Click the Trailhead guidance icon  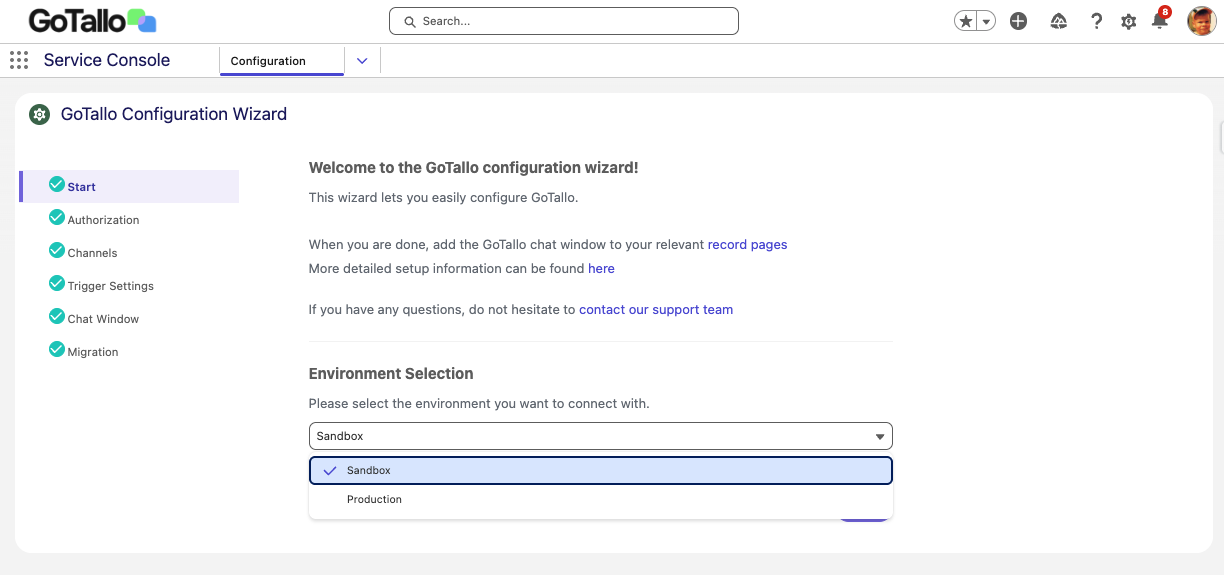1059,21
